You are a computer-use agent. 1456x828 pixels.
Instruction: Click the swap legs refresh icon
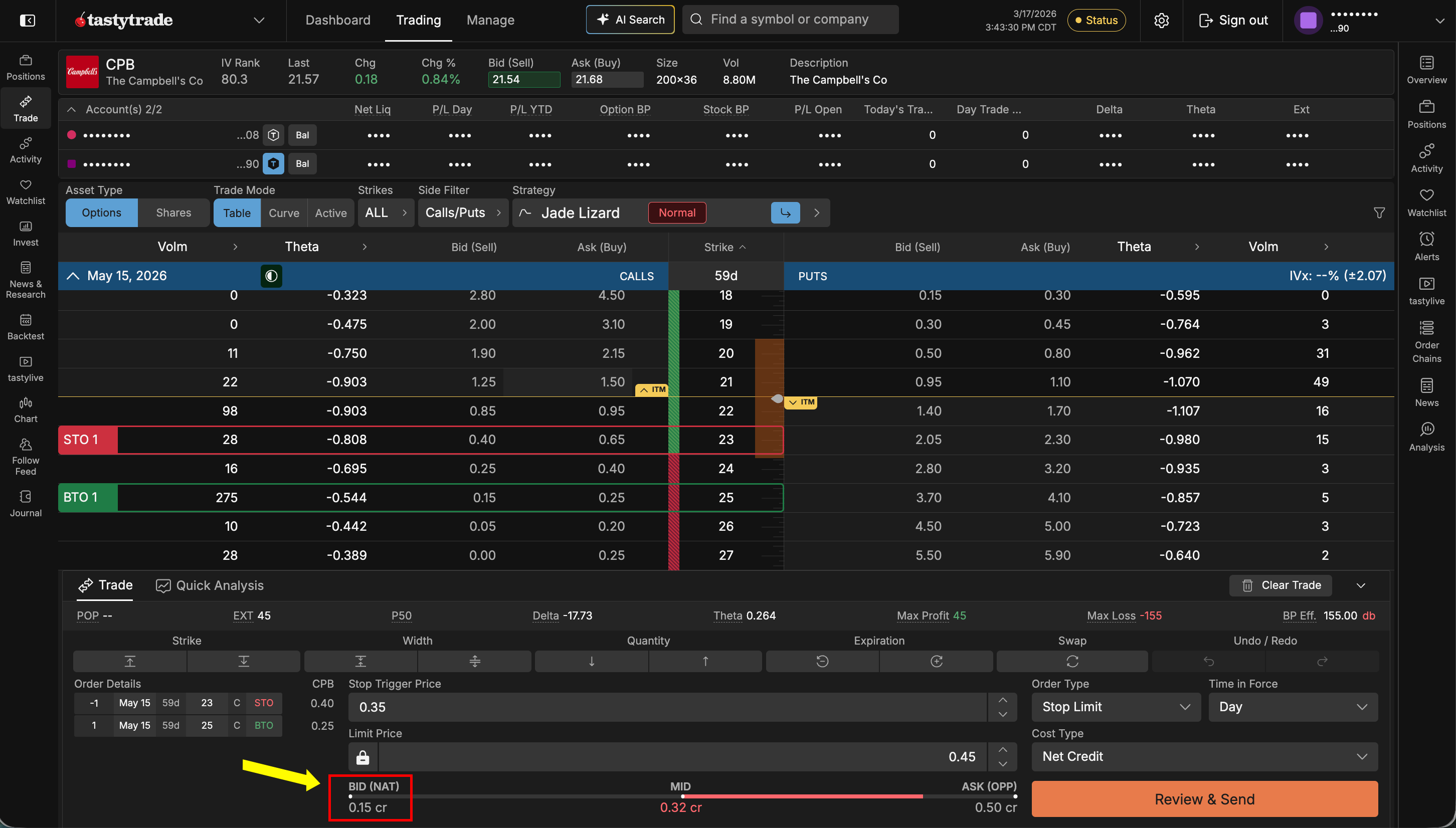(1072, 662)
